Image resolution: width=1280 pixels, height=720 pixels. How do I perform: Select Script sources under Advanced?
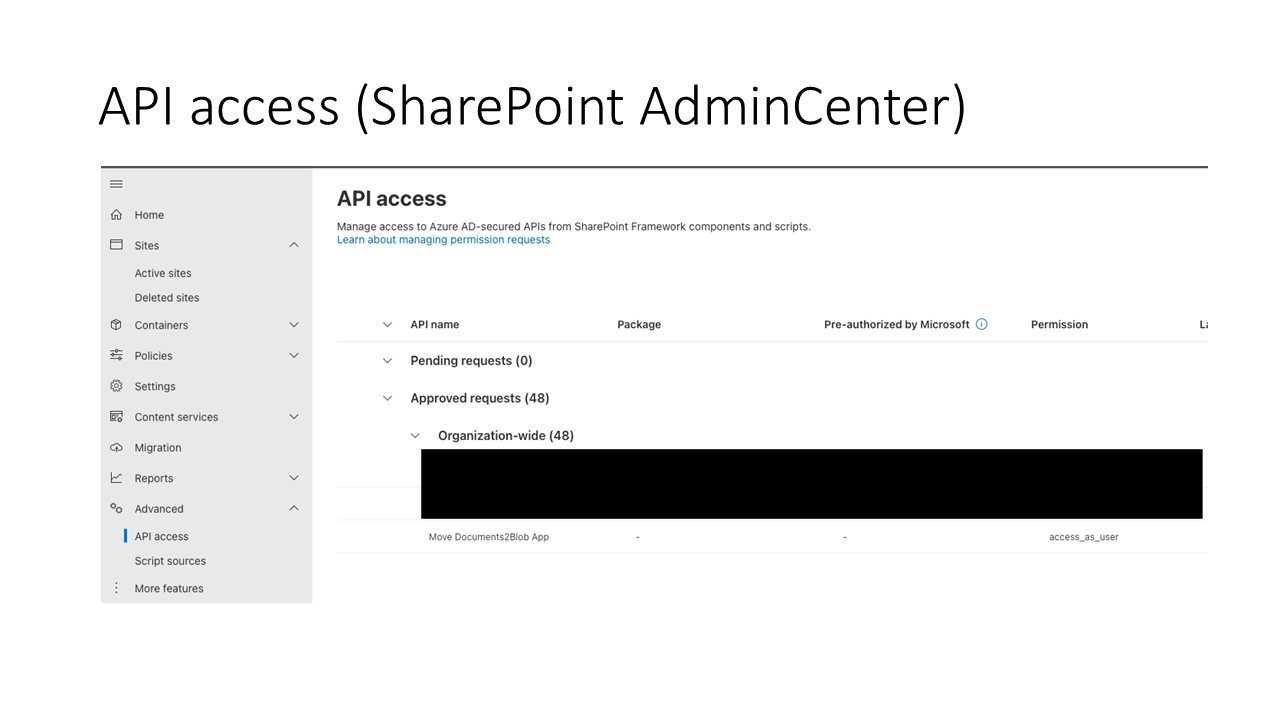(x=170, y=561)
